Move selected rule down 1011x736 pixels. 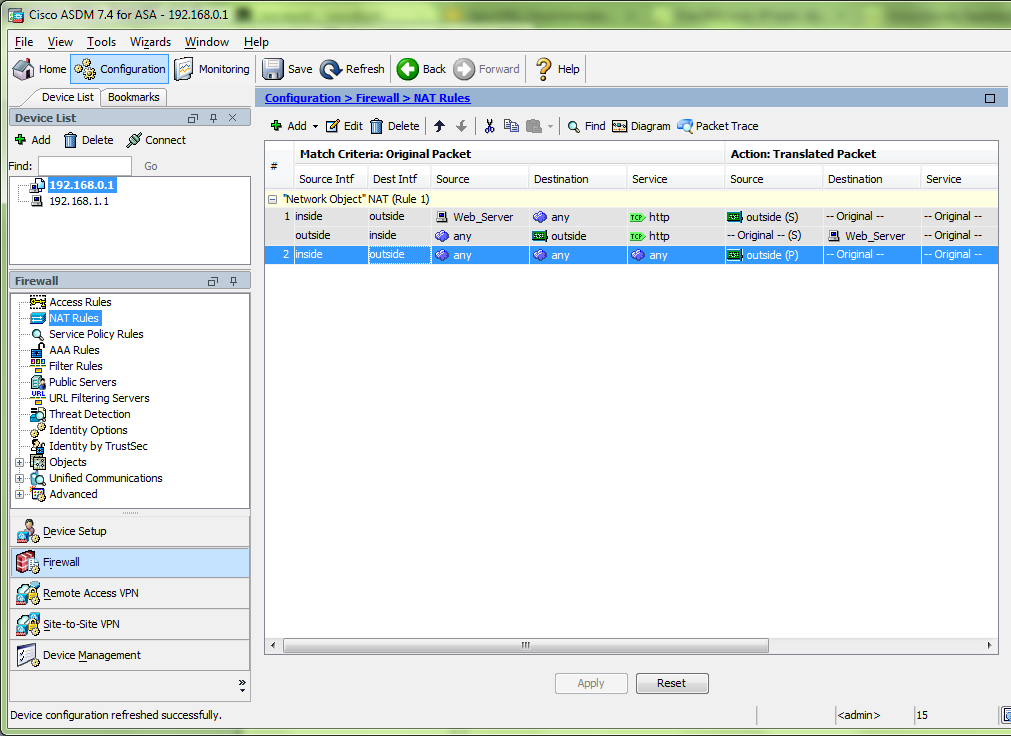[x=462, y=126]
